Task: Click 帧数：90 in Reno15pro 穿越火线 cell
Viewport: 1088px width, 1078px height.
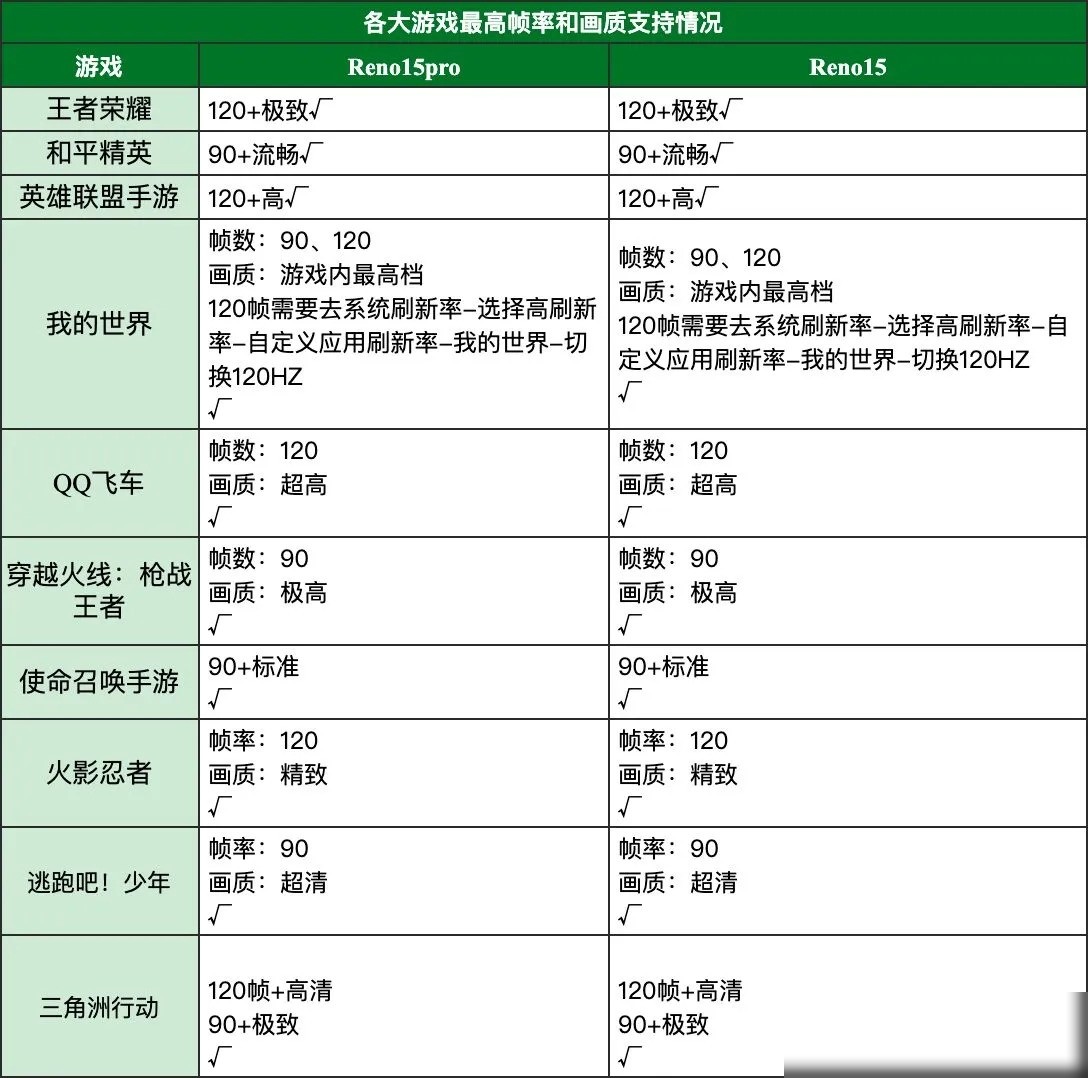Action: [258, 558]
